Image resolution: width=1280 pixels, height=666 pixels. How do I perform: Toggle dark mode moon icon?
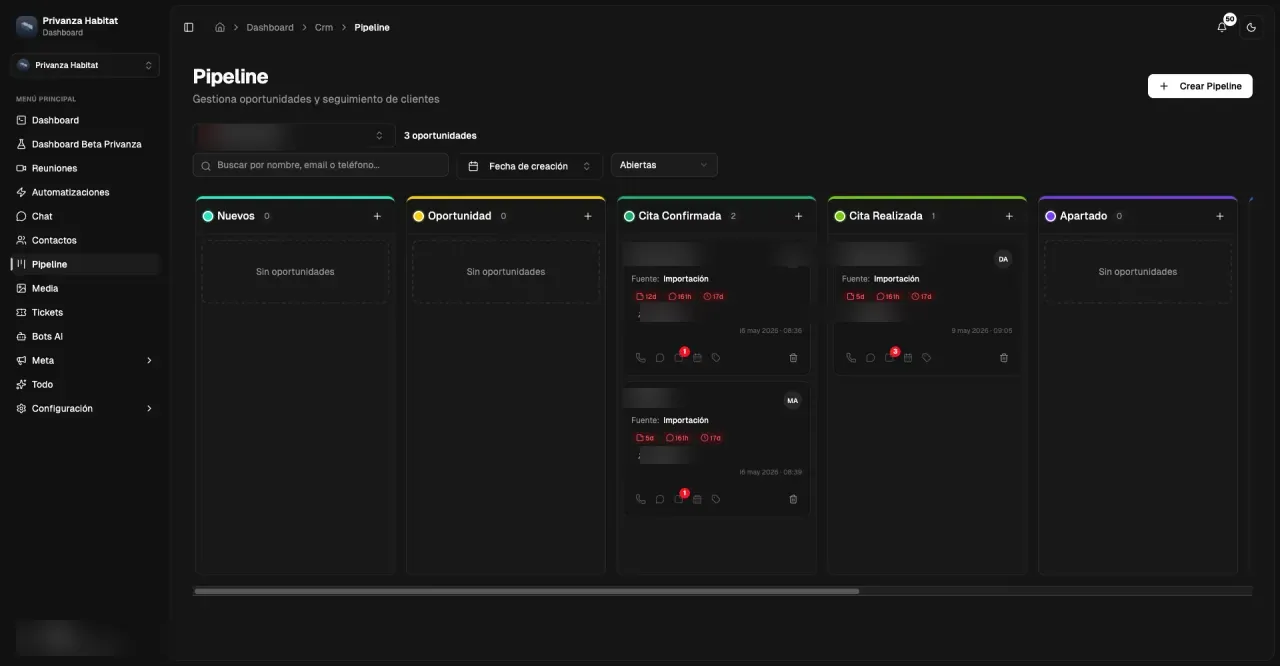(x=1251, y=28)
